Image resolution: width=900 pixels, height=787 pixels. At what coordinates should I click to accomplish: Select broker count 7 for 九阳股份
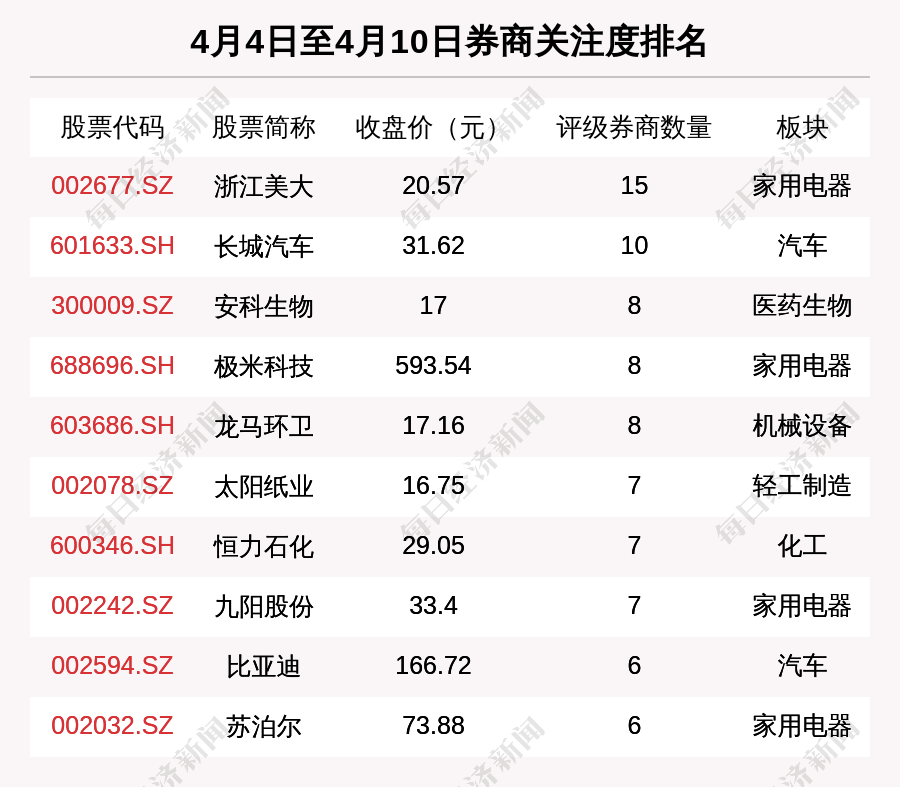click(634, 606)
